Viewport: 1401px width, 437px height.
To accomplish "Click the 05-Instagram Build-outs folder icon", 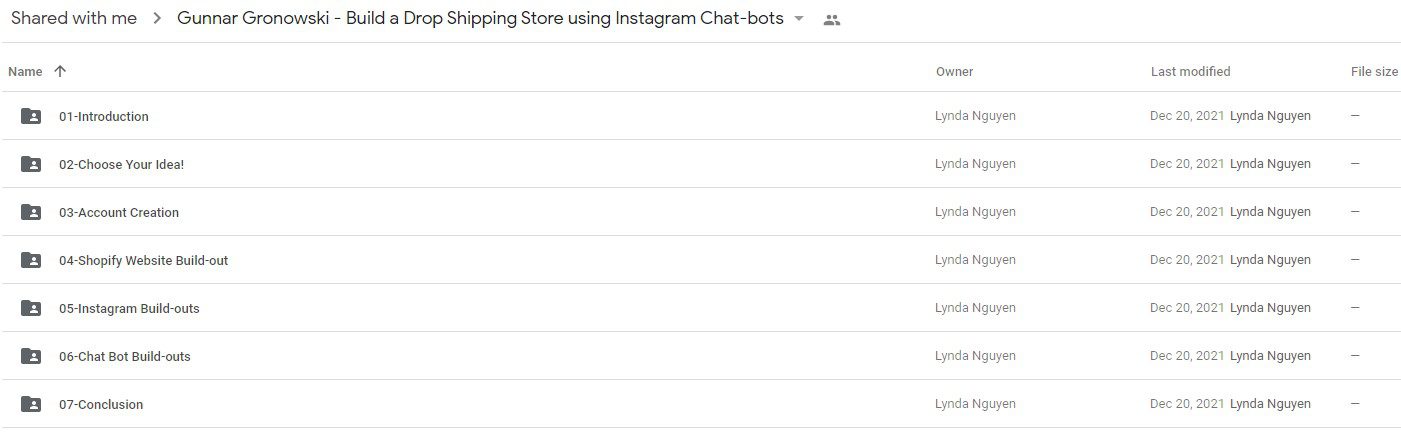I will point(31,308).
